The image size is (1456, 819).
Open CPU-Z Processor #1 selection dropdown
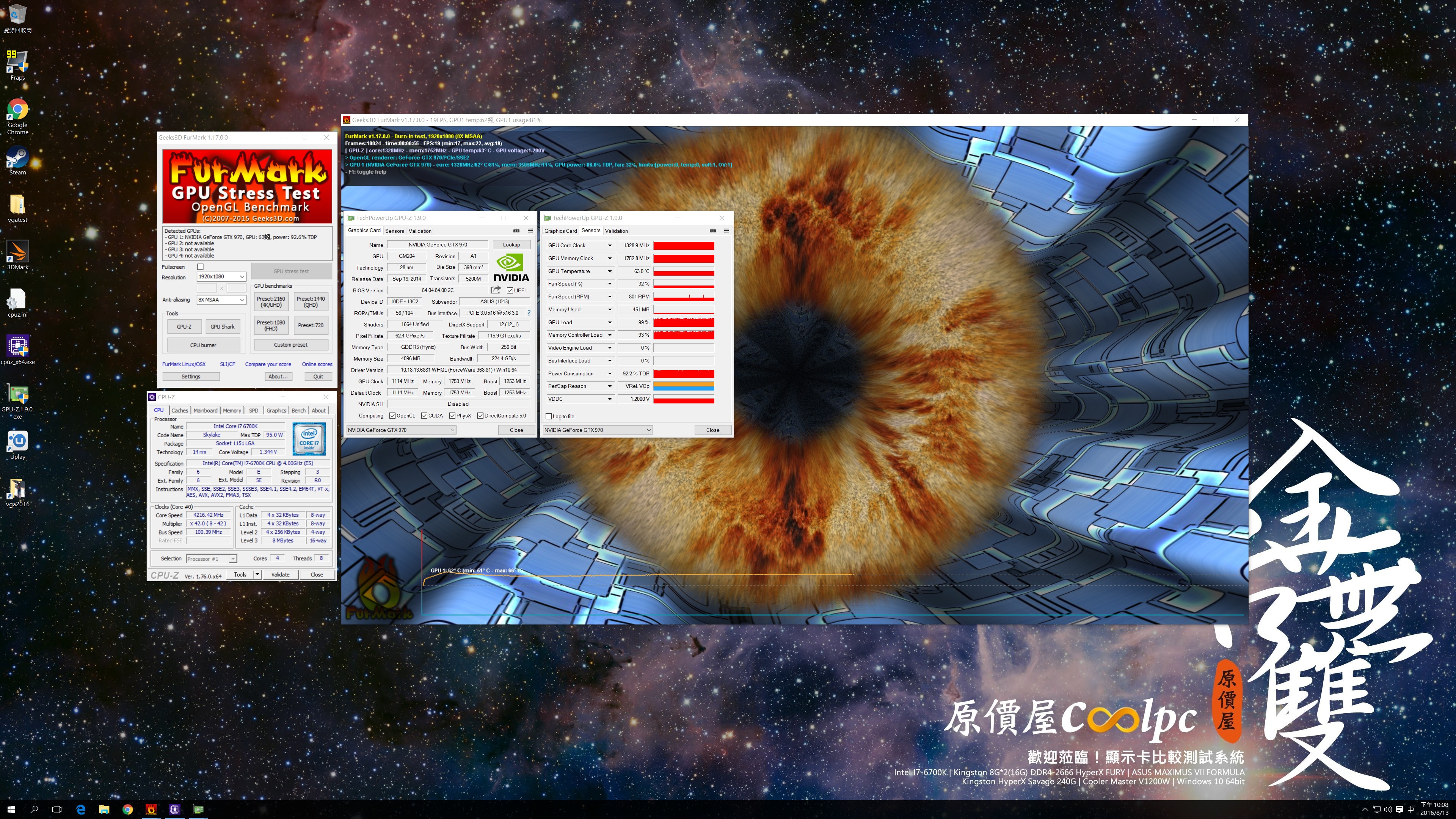[x=212, y=559]
